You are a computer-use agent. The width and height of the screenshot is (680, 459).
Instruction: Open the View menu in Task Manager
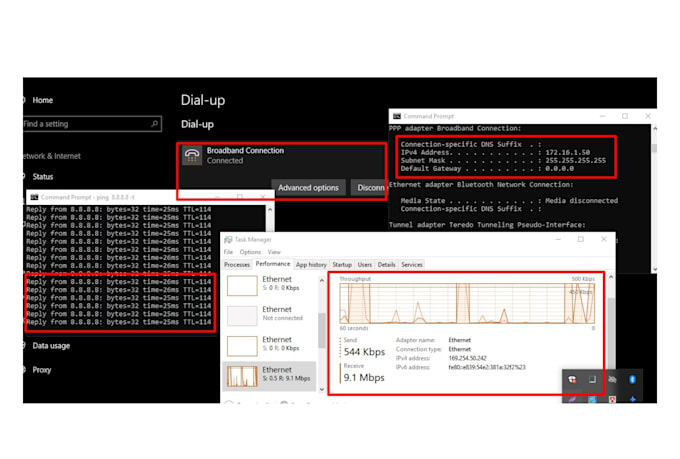pos(274,252)
